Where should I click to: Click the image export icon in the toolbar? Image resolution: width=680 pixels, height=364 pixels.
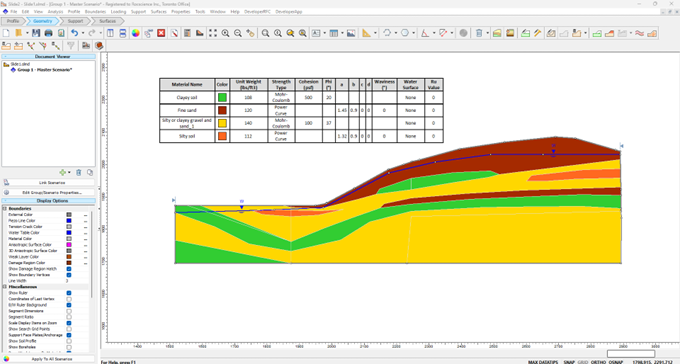(x=351, y=33)
